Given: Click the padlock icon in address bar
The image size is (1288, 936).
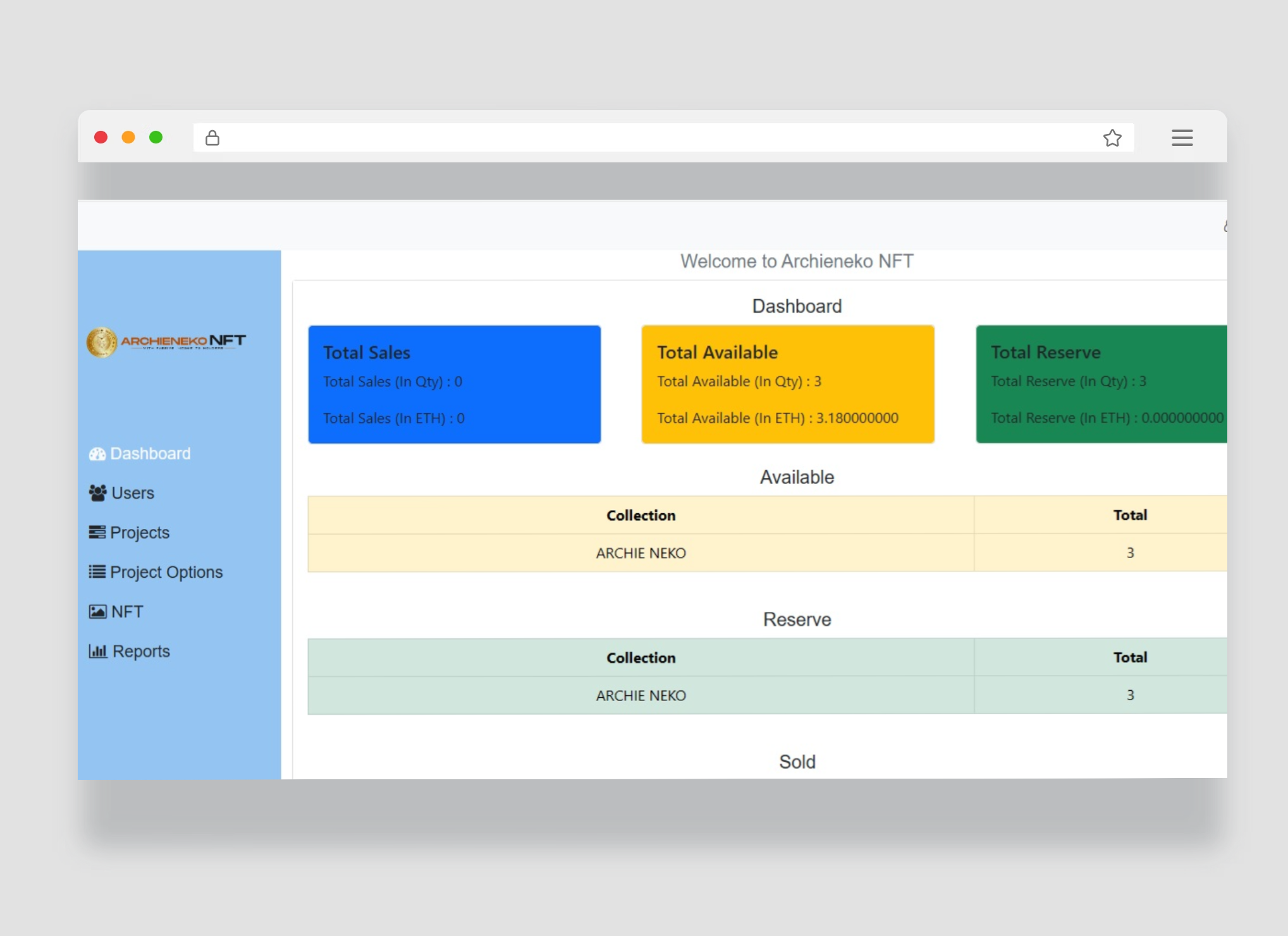Looking at the screenshot, I should (x=212, y=138).
